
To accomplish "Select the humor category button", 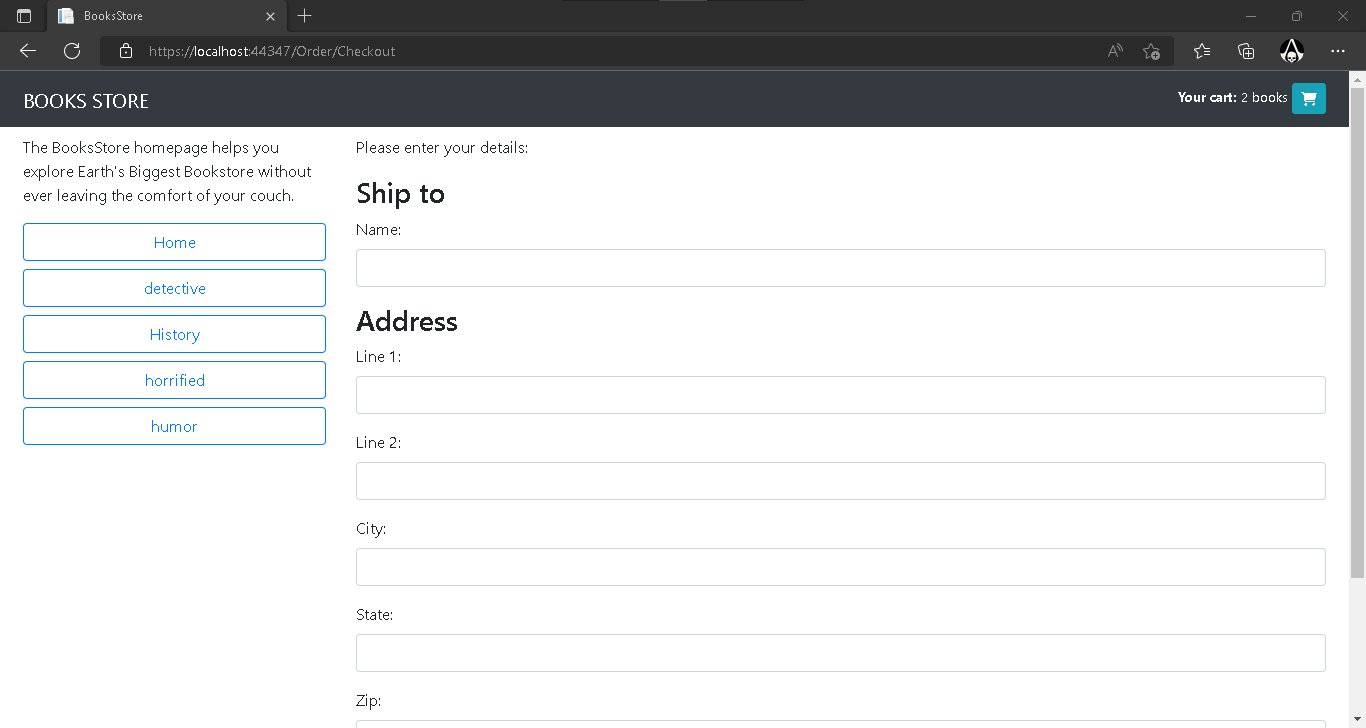I will click(174, 426).
